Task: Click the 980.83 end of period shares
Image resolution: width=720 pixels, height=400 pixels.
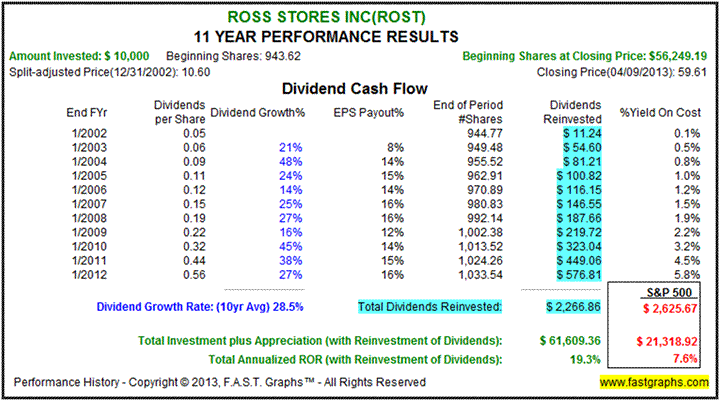Action: (x=485, y=204)
